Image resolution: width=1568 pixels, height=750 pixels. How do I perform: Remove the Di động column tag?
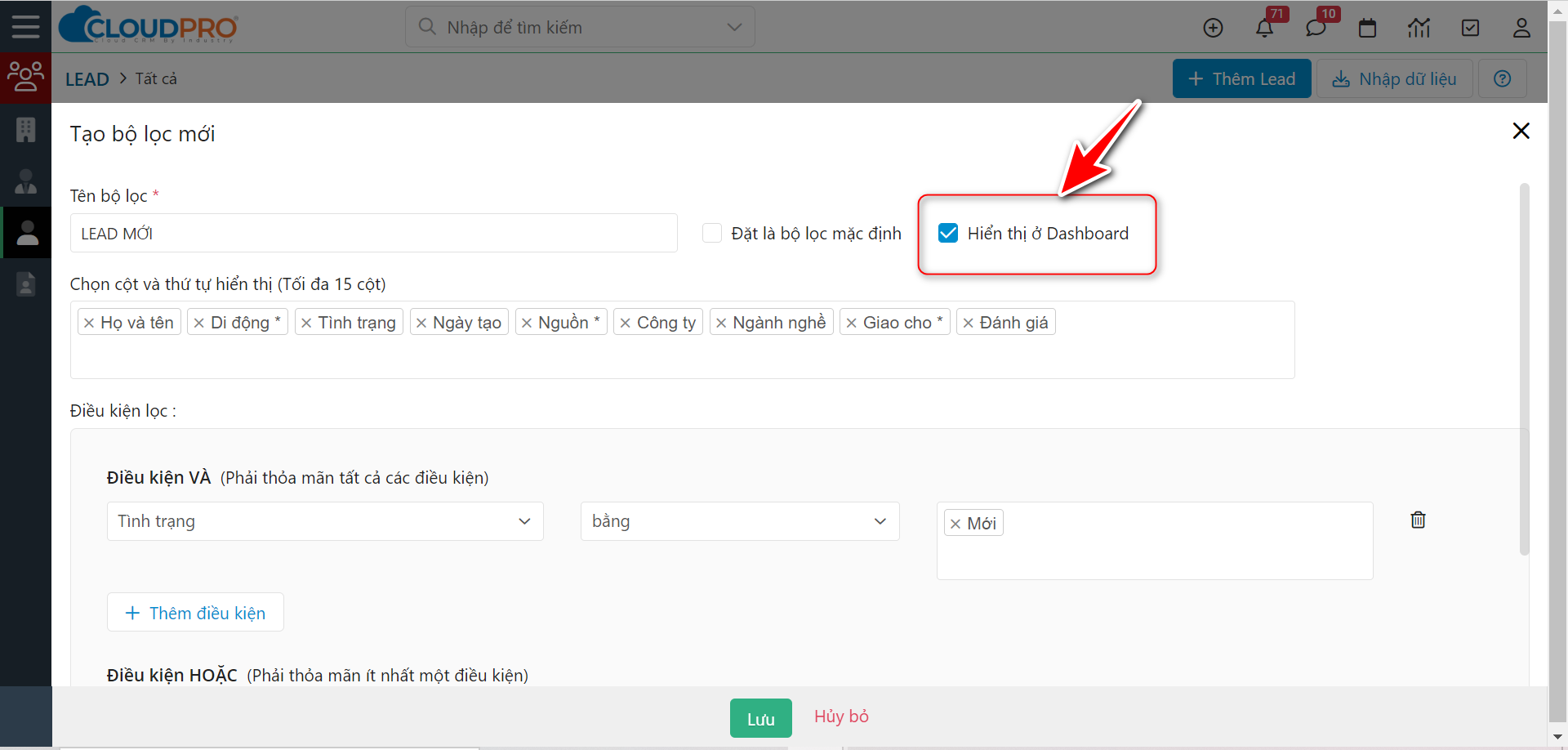click(x=198, y=323)
